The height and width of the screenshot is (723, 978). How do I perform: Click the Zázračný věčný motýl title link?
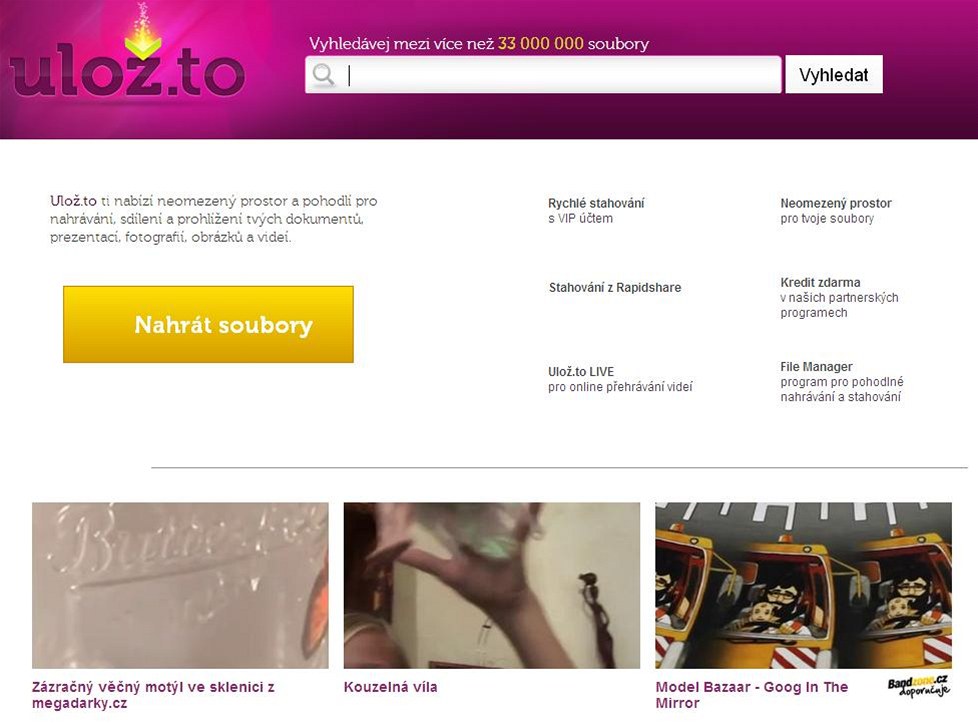pyautogui.click(x=153, y=695)
